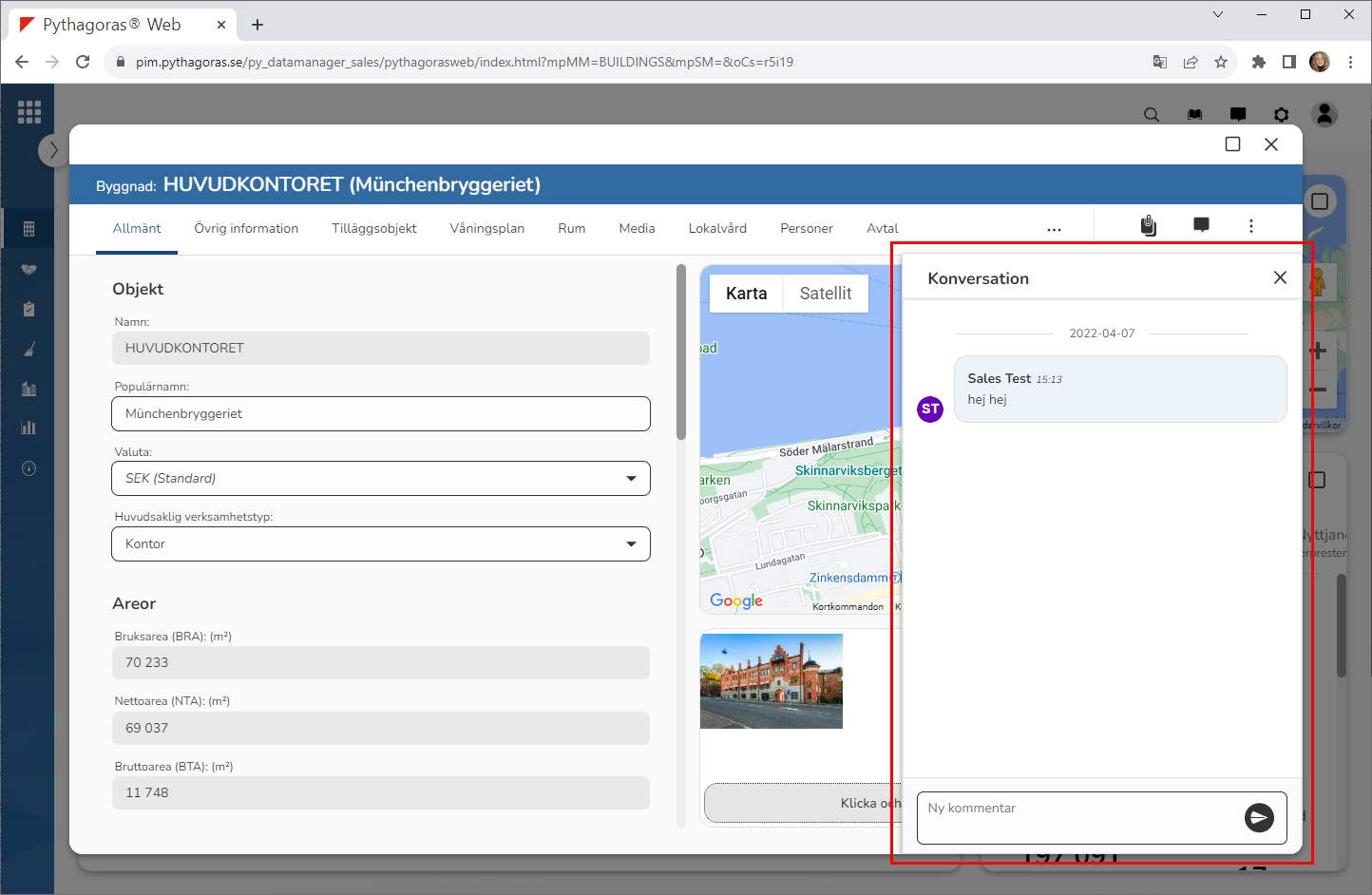Expand the left sidebar with chevron

(x=53, y=150)
